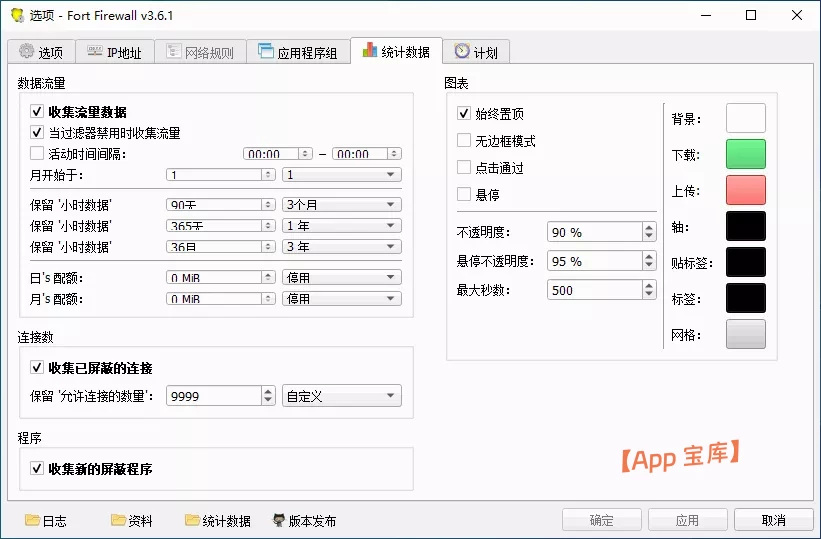Enable 悬停 checkbox
Image resolution: width=821 pixels, height=539 pixels.
pos(464,194)
